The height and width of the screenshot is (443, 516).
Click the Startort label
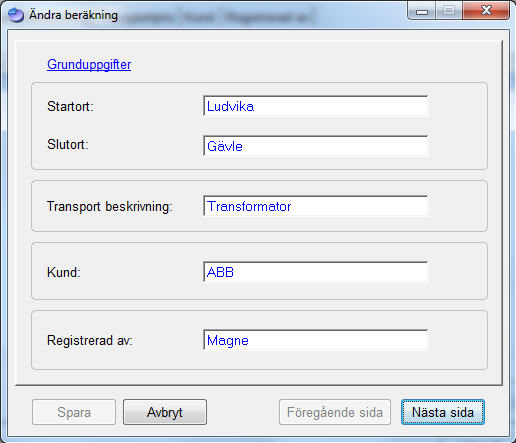(70, 107)
